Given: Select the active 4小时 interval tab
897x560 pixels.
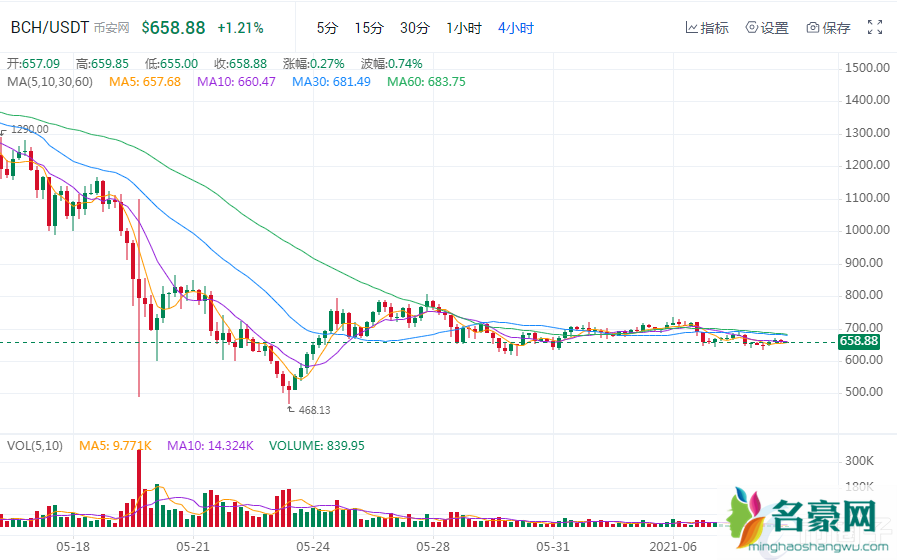Looking at the screenshot, I should click(515, 28).
